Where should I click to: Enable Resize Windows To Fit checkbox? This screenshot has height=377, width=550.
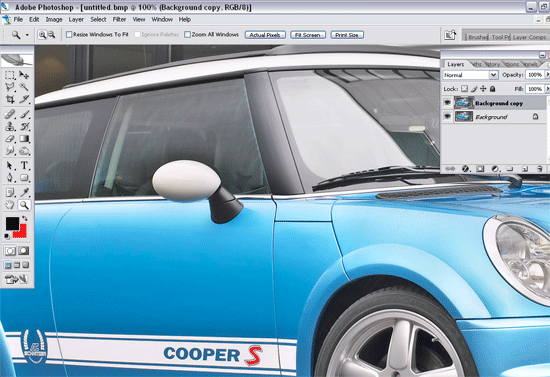pyautogui.click(x=69, y=34)
